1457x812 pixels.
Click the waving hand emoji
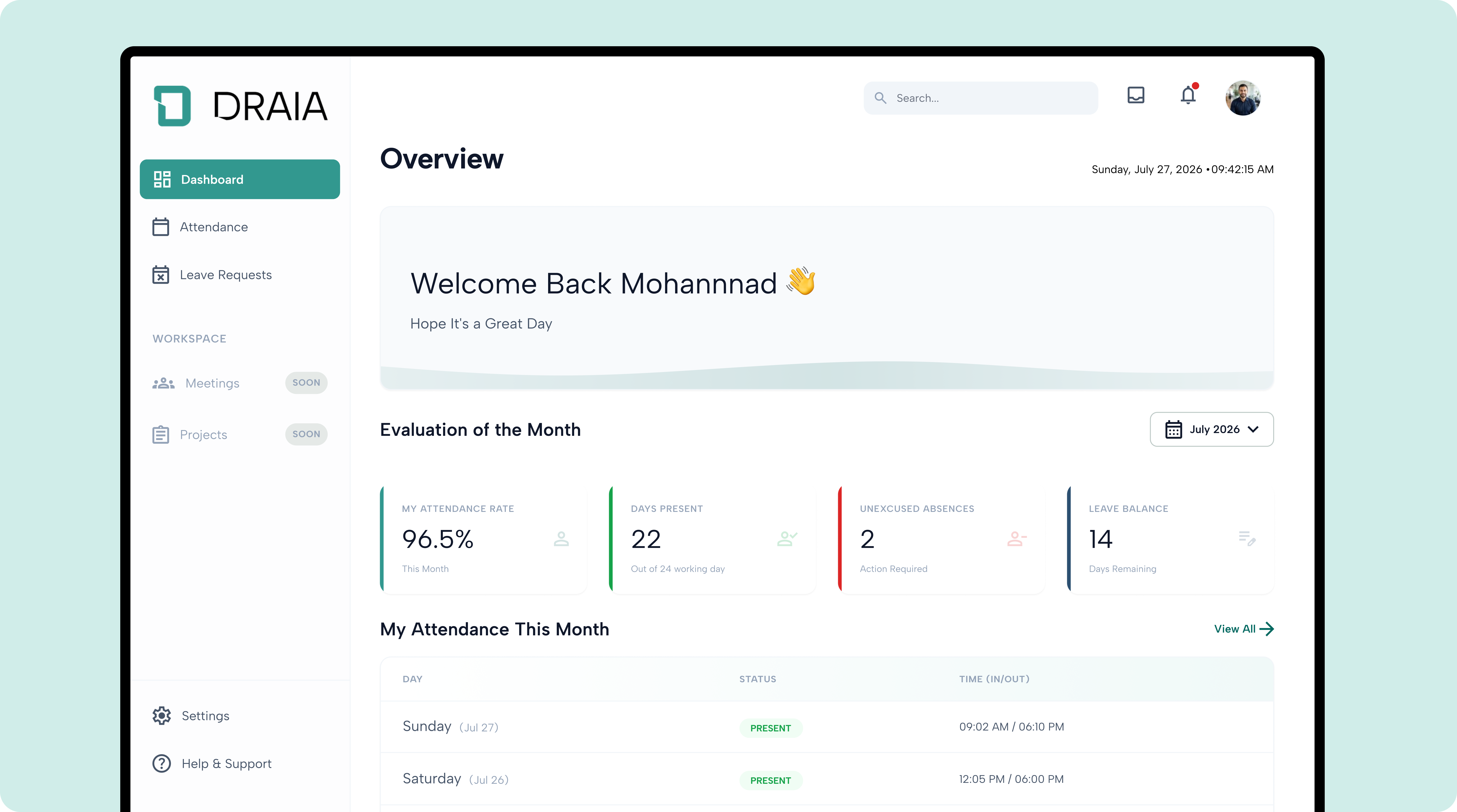pos(801,281)
